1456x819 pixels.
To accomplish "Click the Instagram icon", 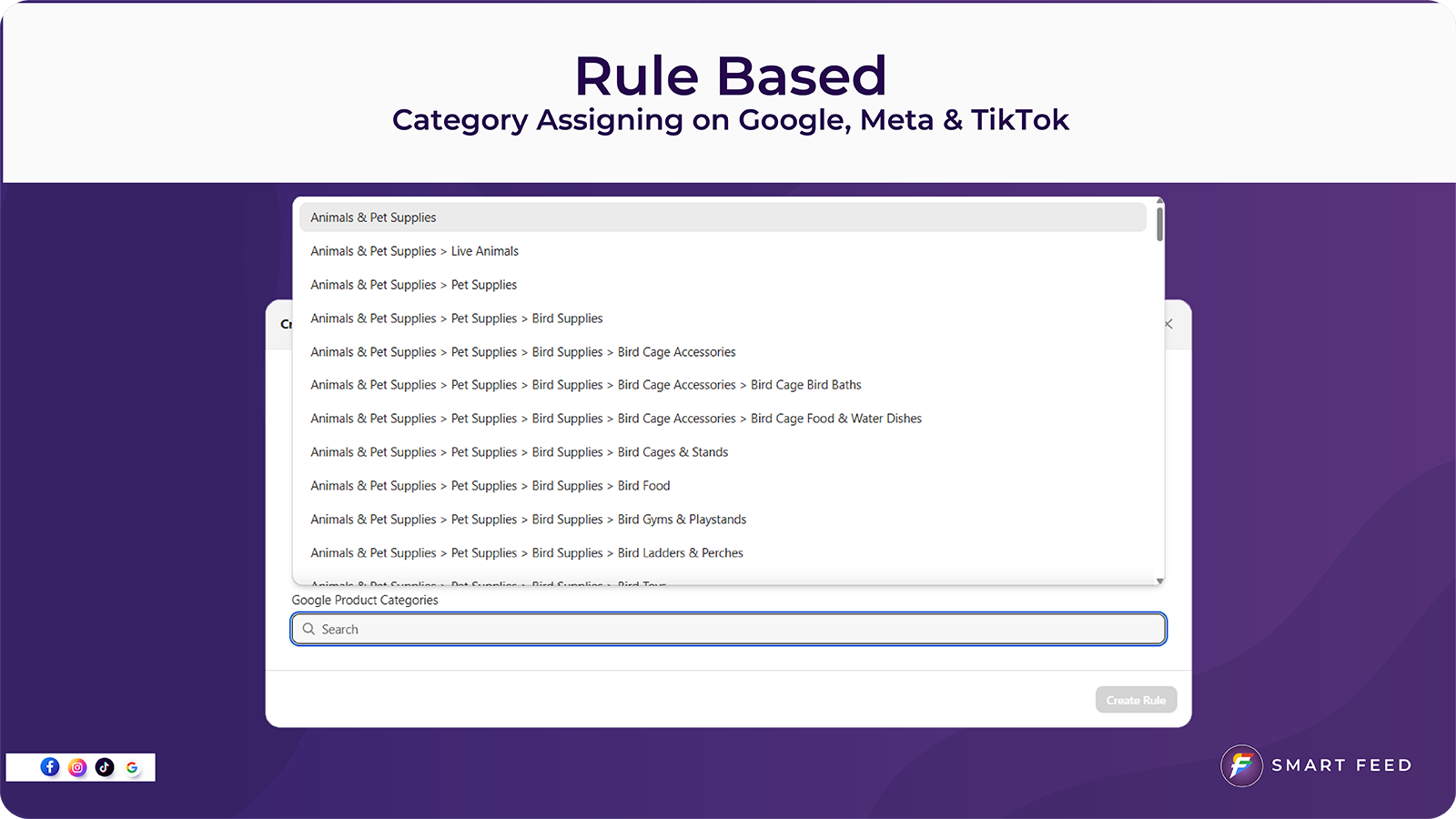I will 77,767.
